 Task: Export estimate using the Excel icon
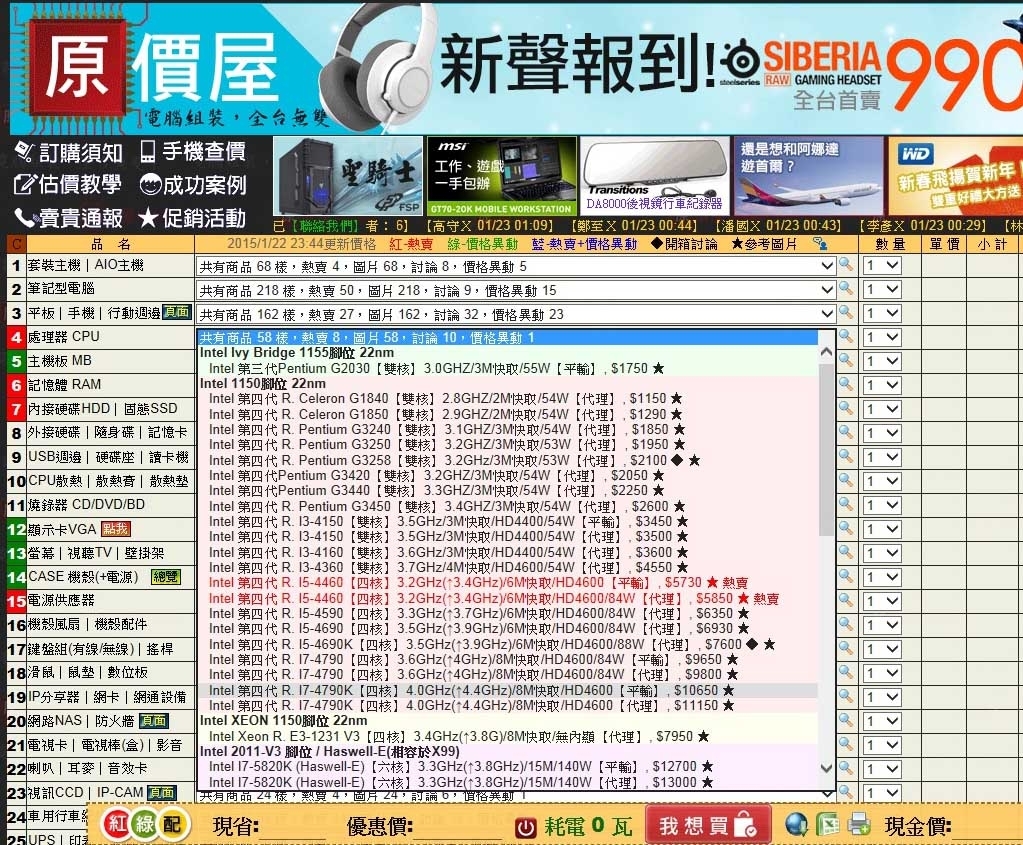pos(829,825)
